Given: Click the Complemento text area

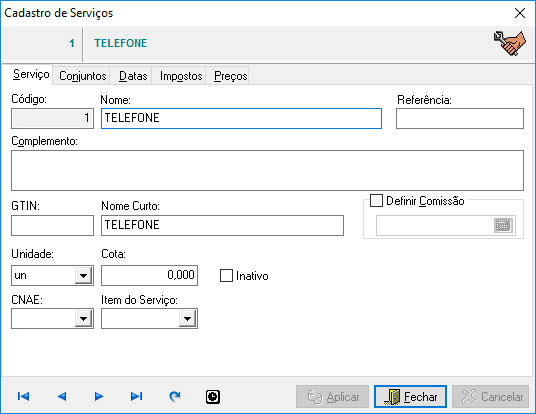Looking at the screenshot, I should [267, 170].
